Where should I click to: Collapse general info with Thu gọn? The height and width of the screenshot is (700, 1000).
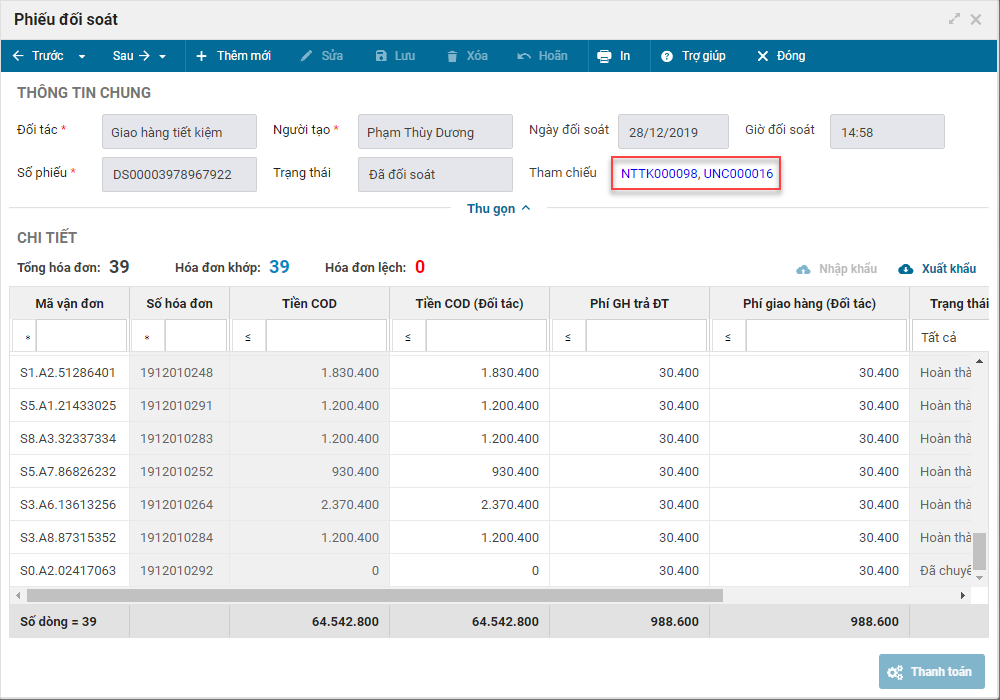[498, 208]
